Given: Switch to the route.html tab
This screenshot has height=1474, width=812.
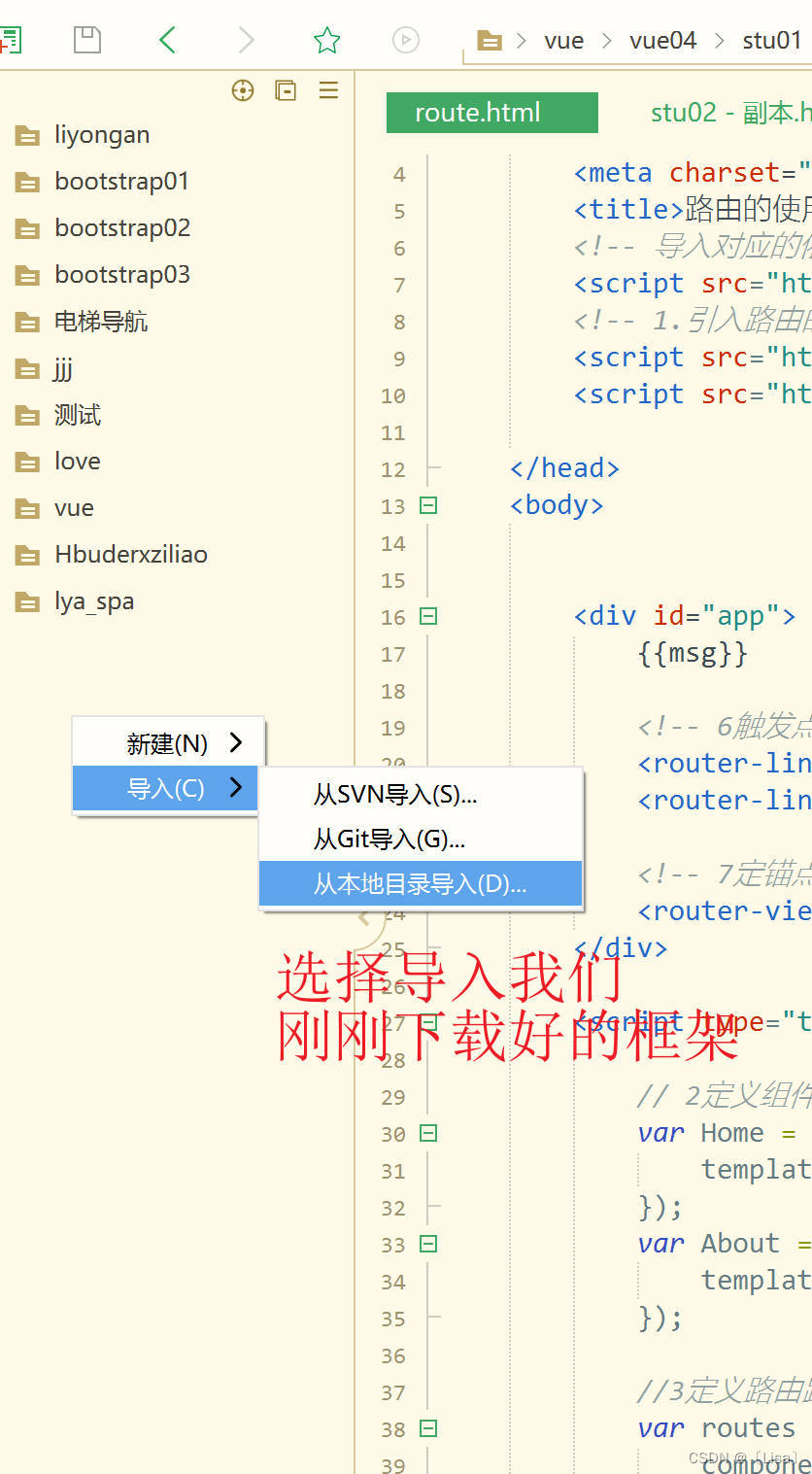Looking at the screenshot, I should point(492,113).
